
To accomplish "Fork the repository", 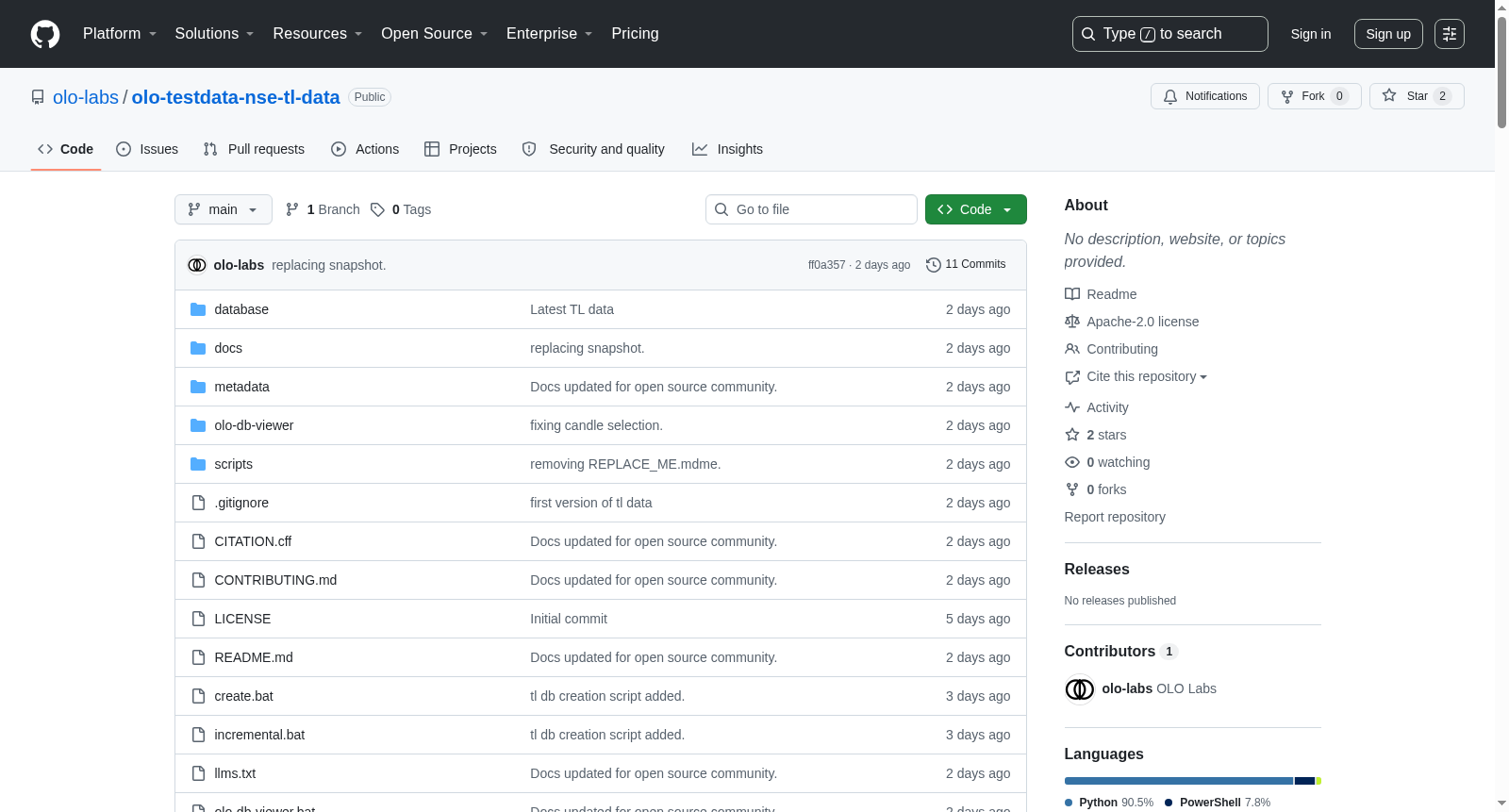I will click(1315, 96).
